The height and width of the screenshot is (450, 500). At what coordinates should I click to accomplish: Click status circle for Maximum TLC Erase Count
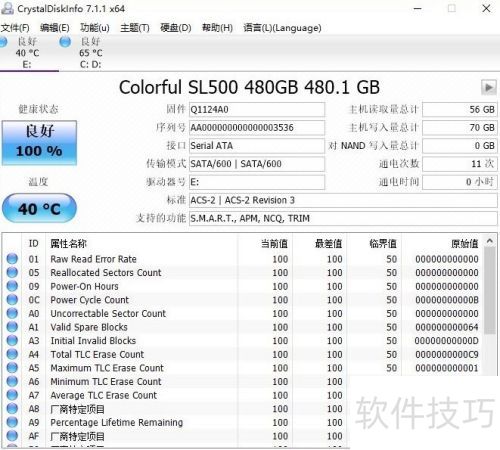click(12, 368)
